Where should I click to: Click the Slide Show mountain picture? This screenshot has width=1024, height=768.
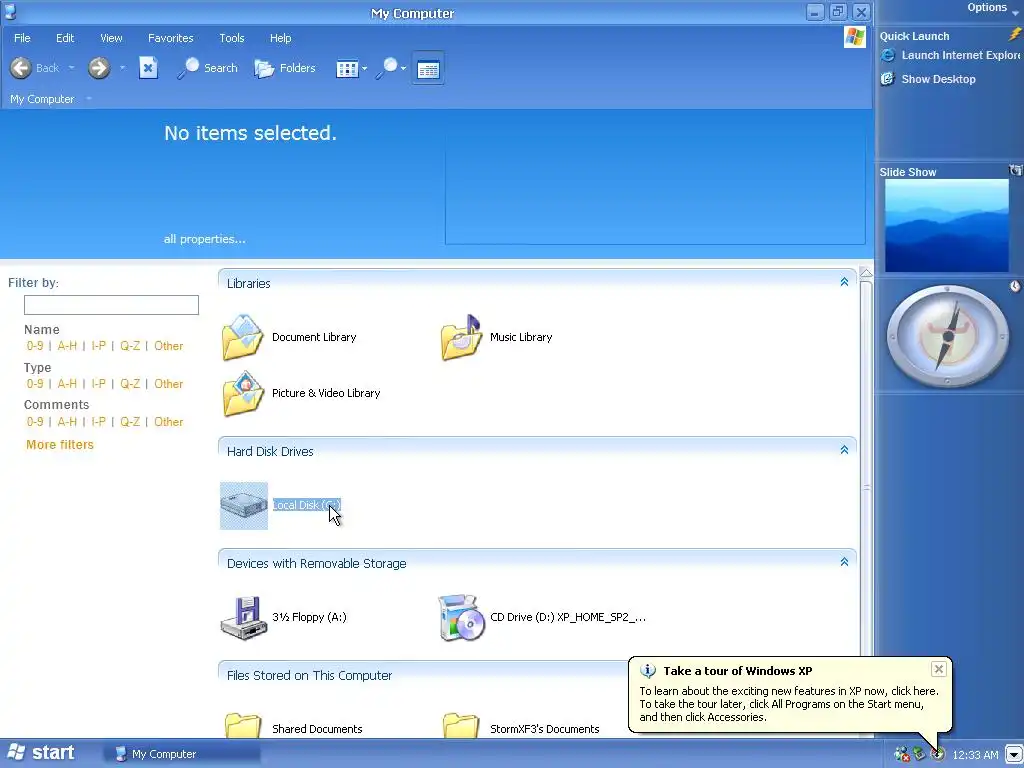point(947,226)
